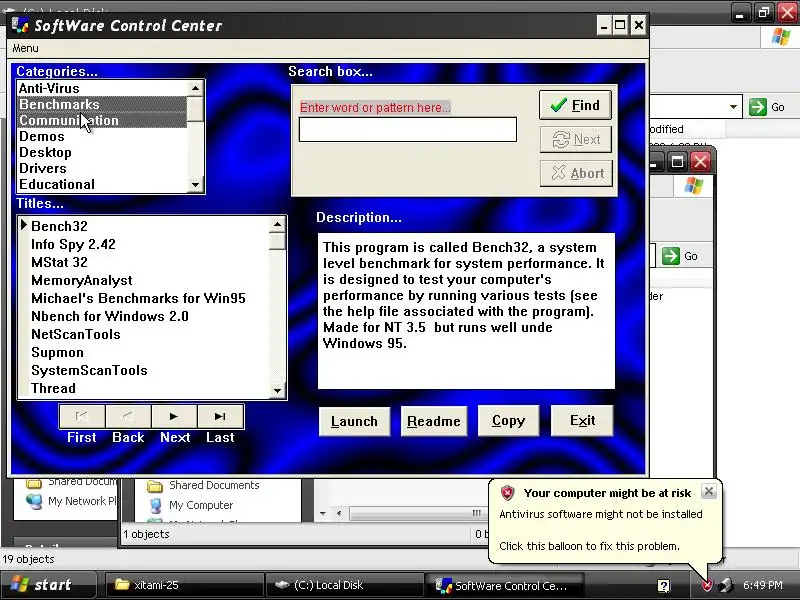Select the Benchmarks category
Viewport: 800px width, 600px height.
click(102, 104)
